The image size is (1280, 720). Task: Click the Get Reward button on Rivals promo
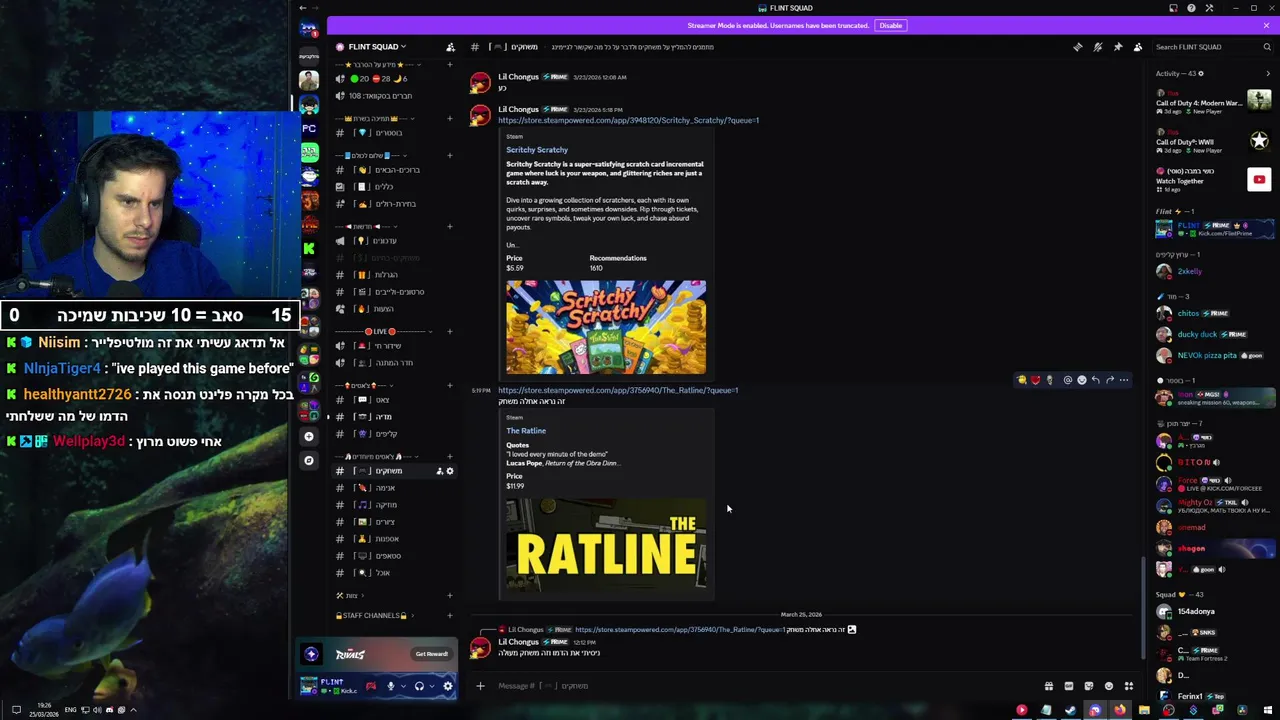click(432, 654)
